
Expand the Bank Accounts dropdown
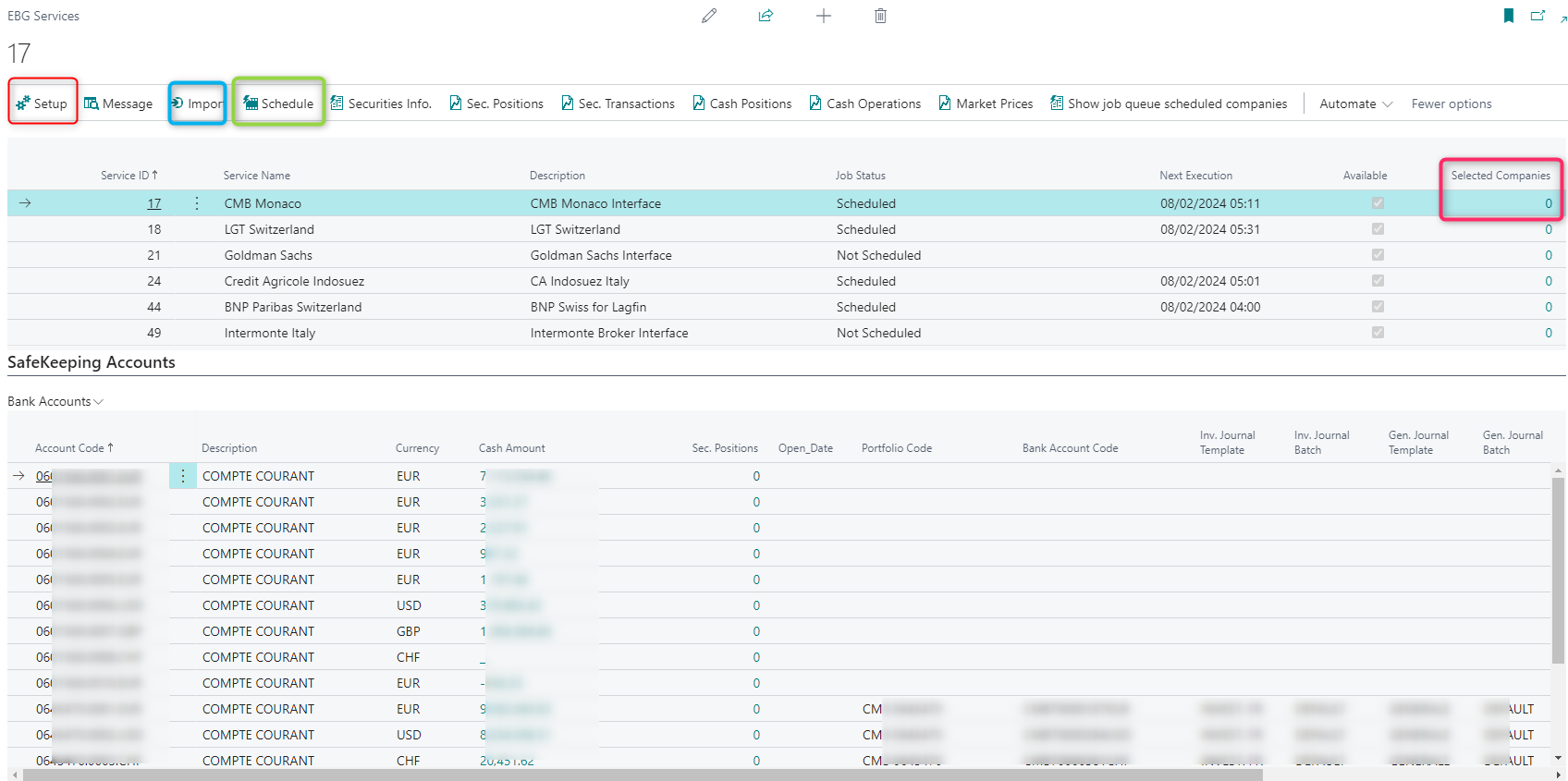(x=55, y=401)
